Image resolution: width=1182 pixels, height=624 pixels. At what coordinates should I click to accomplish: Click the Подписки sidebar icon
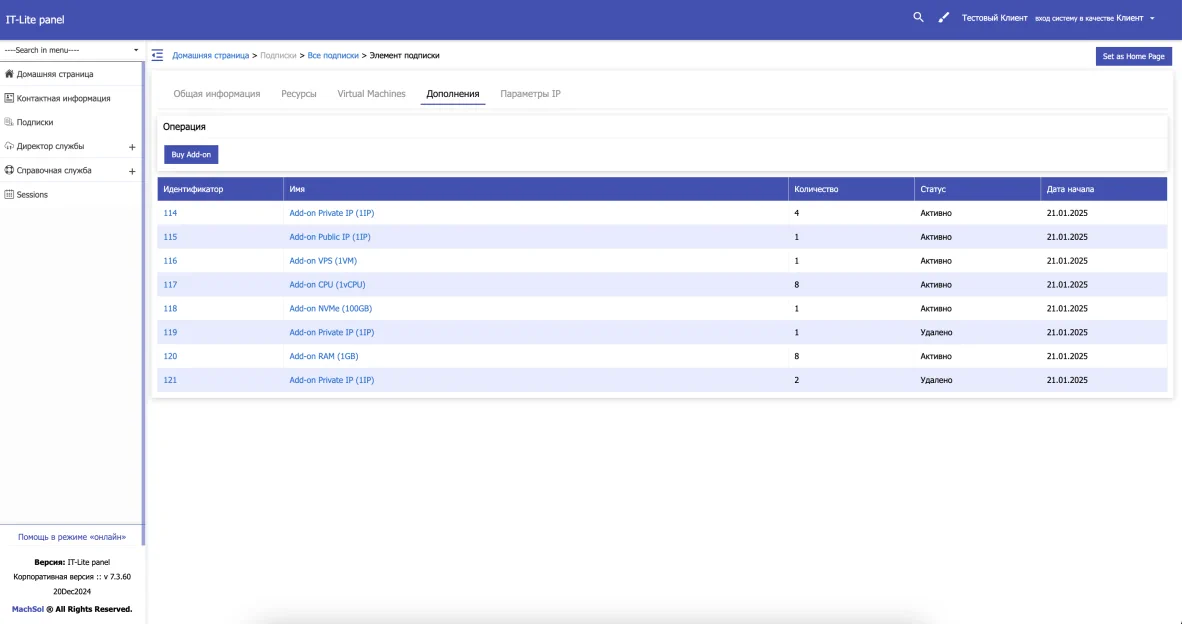[9, 122]
